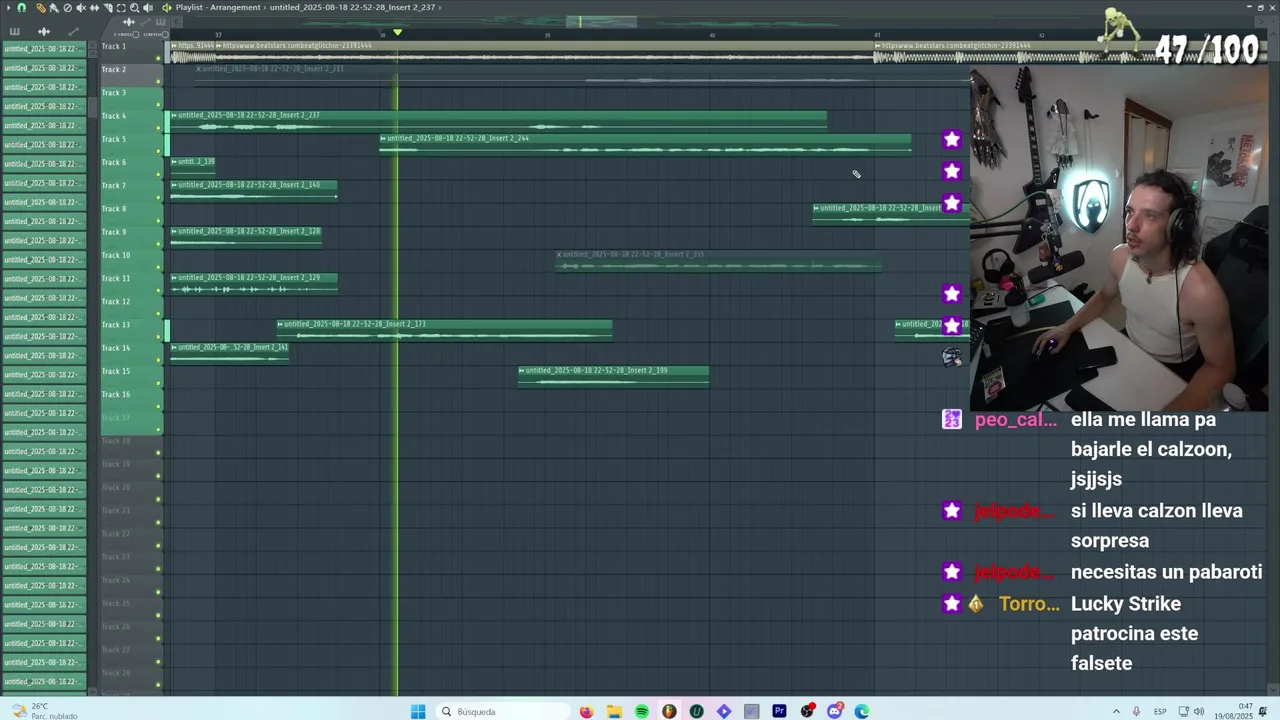Select the Track 3 header label

(x=114, y=93)
